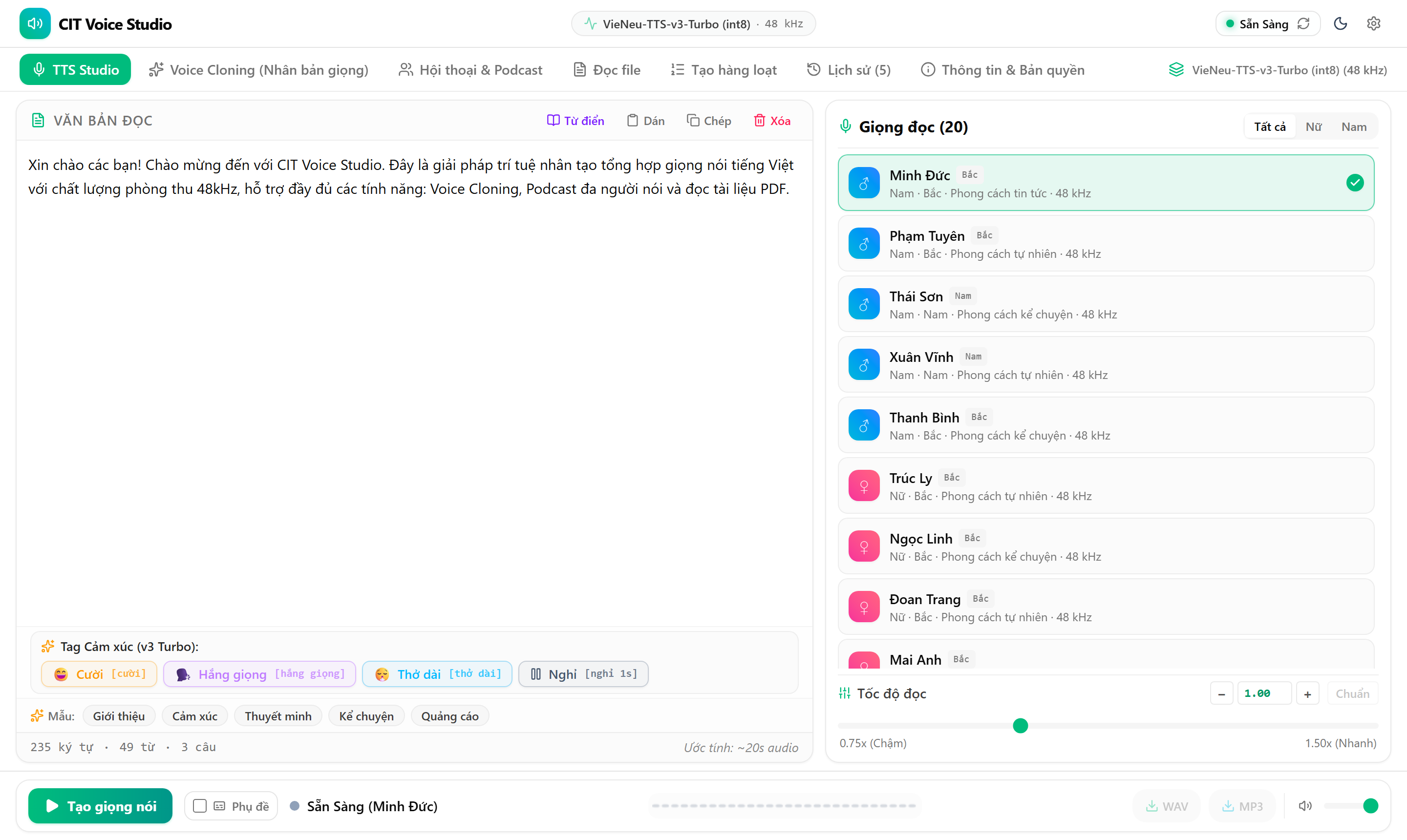Select the Thái Sơn voice
Viewport: 1407px width, 840px height.
tap(1106, 304)
